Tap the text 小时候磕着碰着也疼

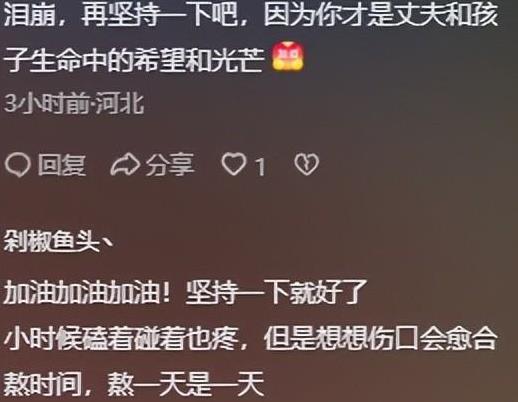click(121, 339)
